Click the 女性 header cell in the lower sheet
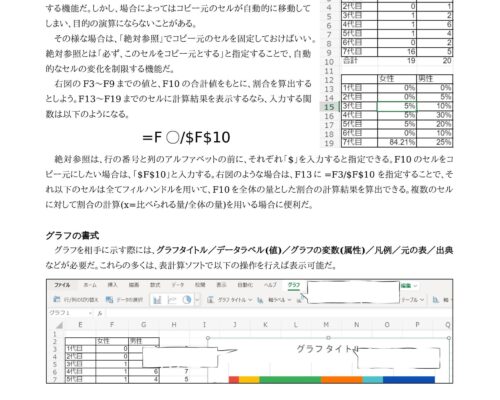Image resolution: width=500 pixels, height=400 pixels. (x=112, y=341)
